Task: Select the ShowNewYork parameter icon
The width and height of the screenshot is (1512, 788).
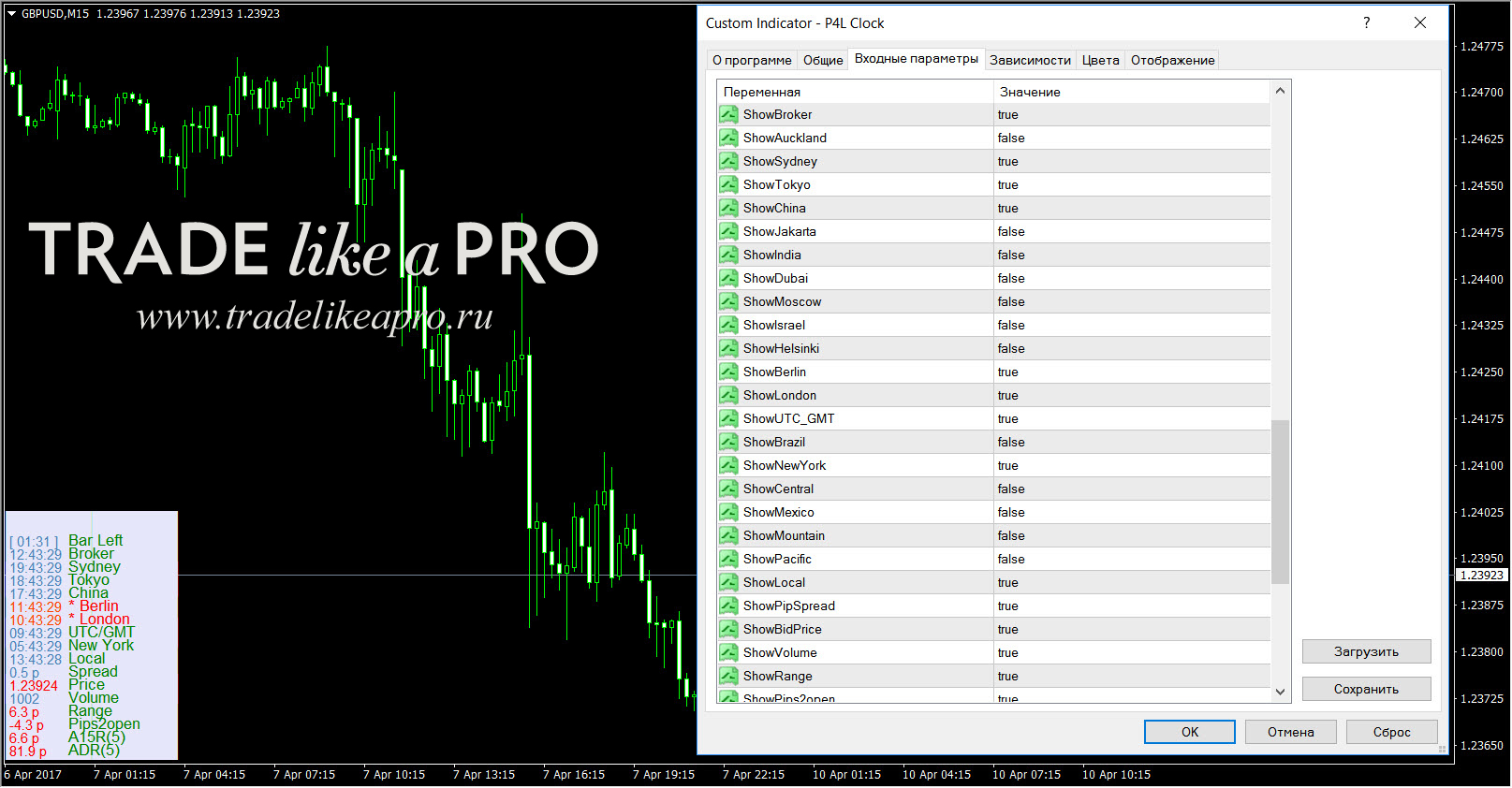Action: 728,465
